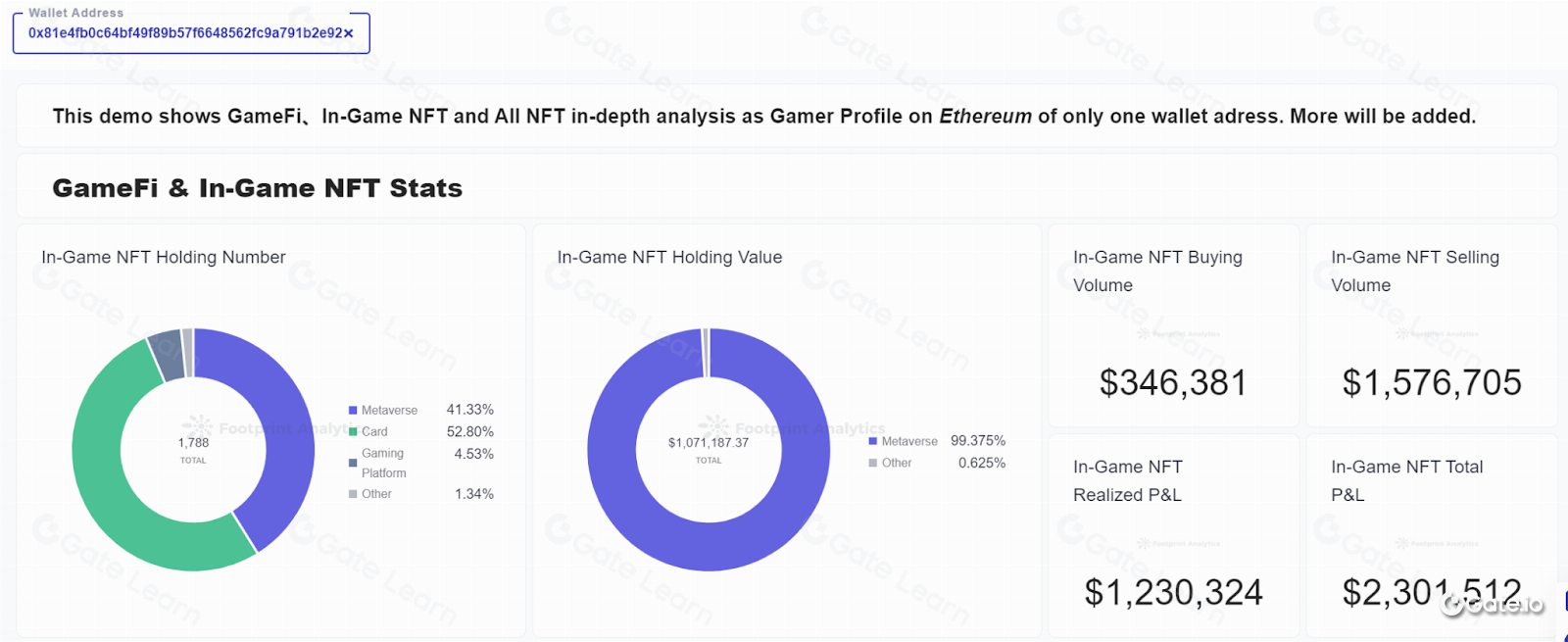The image size is (1568, 642).
Task: Click the GameFi & In-Game NFT Stats heading
Action: pos(257,188)
